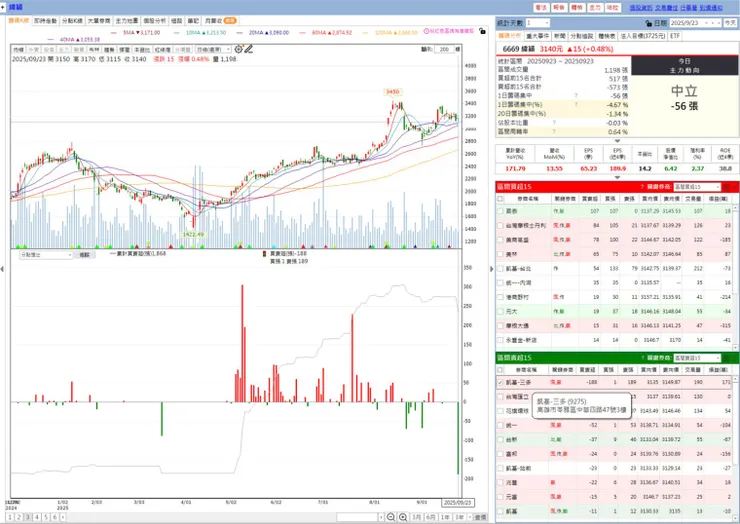Click the splitter arrow between chart and right panel

491,269
